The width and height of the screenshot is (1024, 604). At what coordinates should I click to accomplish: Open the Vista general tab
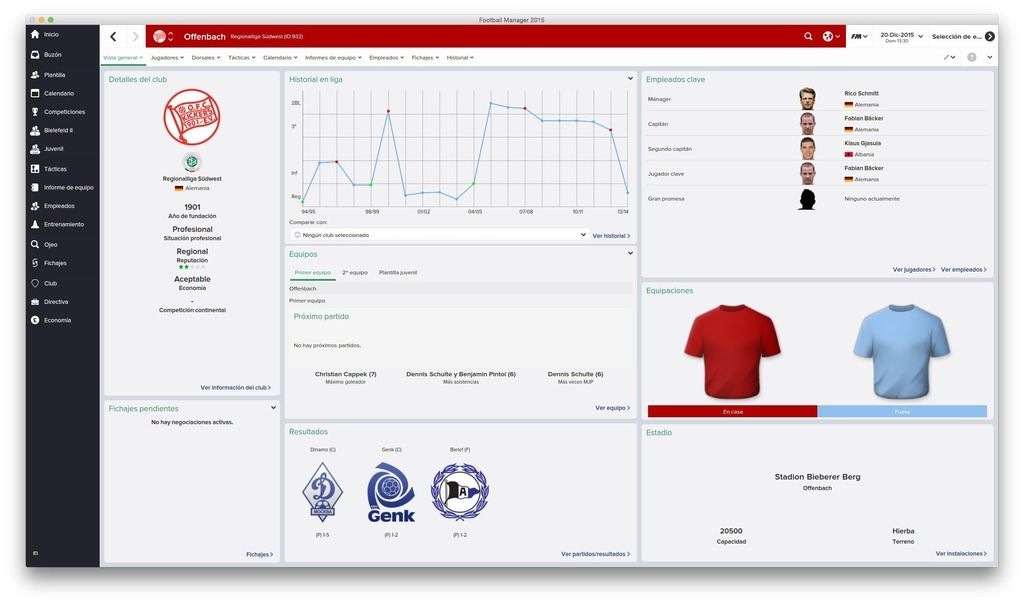[123, 57]
